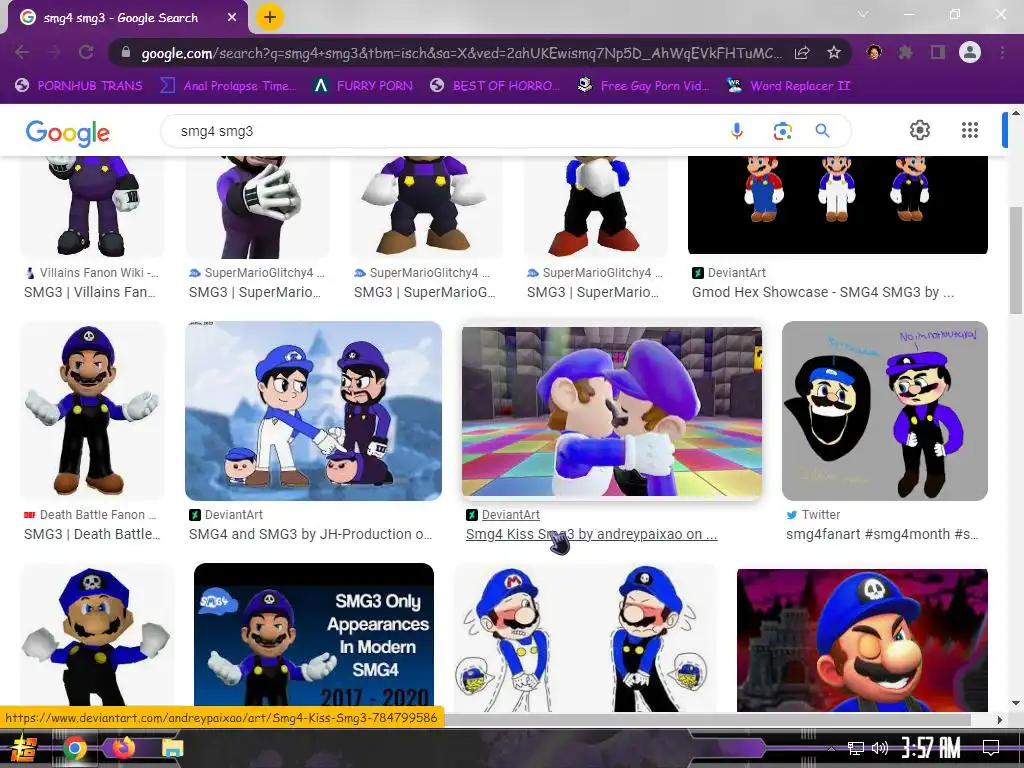Open a new browser tab
This screenshot has height=768, width=1024.
tap(270, 17)
